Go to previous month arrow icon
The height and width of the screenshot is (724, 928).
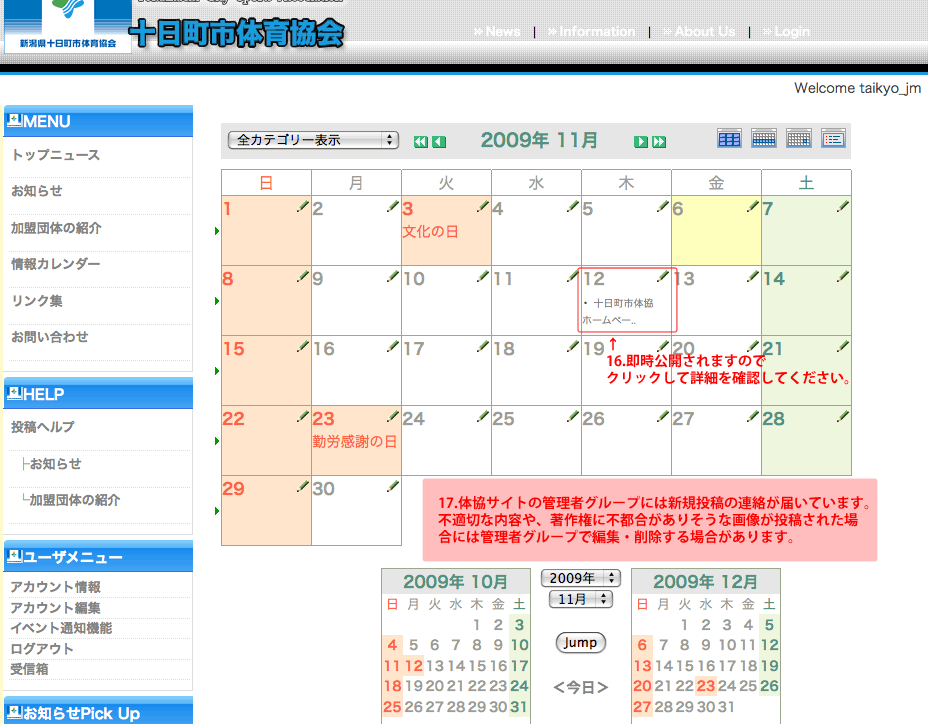tap(439, 141)
